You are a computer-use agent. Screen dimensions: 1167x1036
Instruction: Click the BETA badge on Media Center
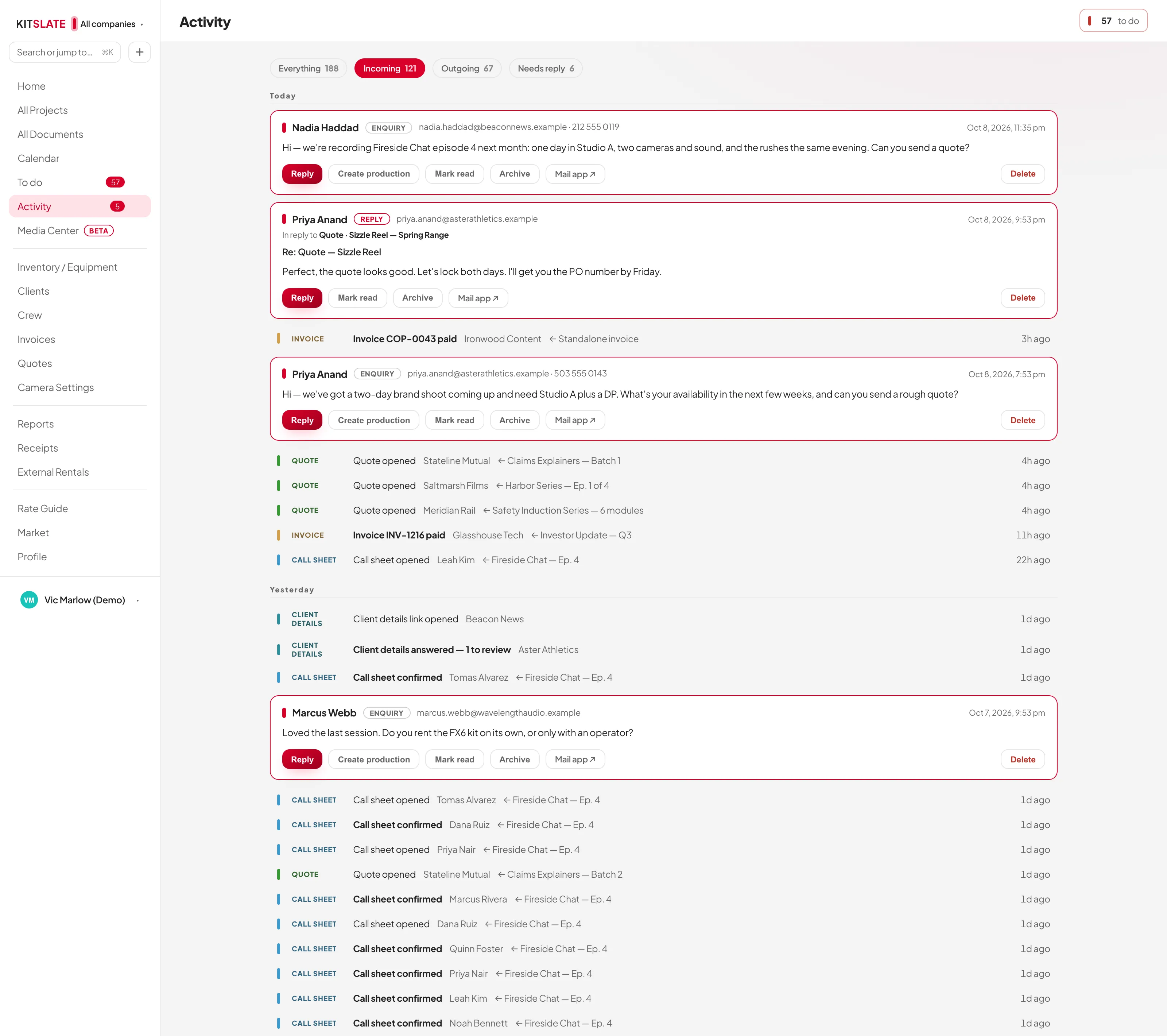pyautogui.click(x=99, y=231)
